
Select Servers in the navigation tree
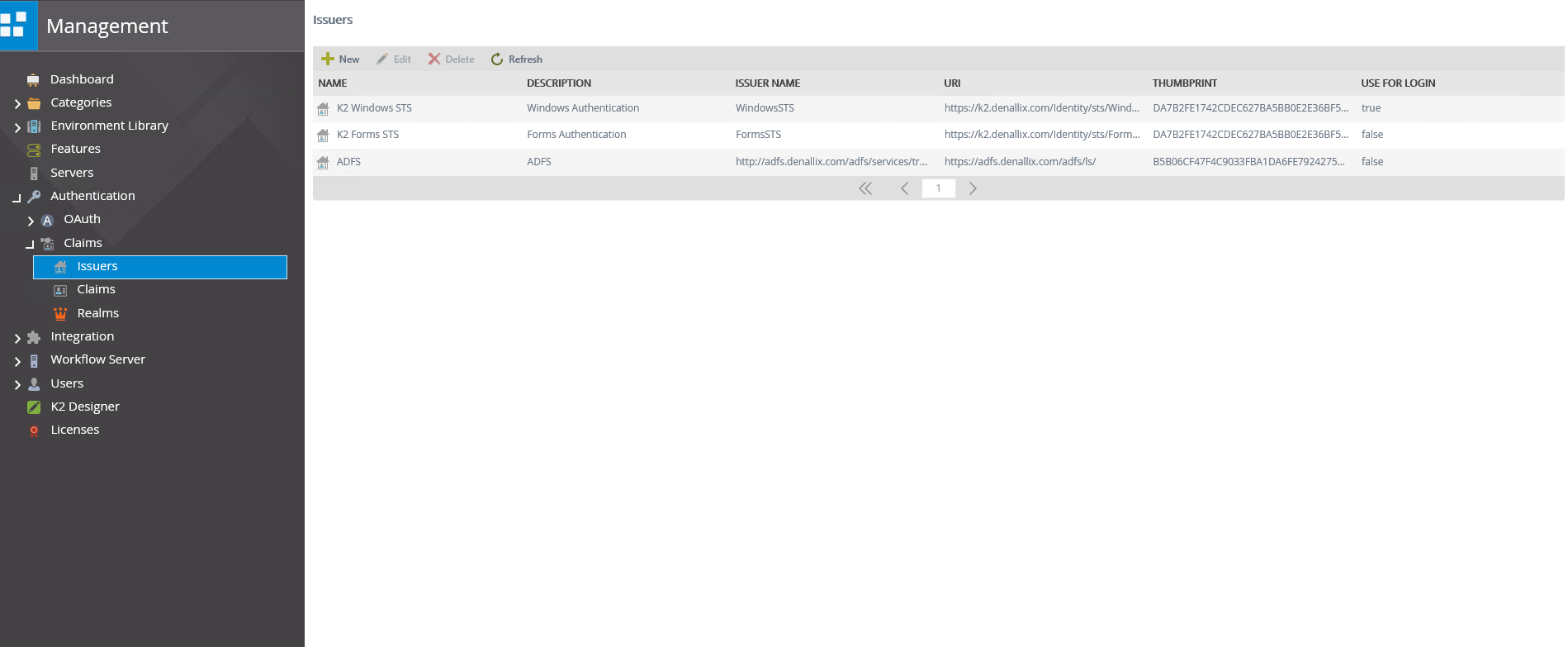click(x=72, y=173)
